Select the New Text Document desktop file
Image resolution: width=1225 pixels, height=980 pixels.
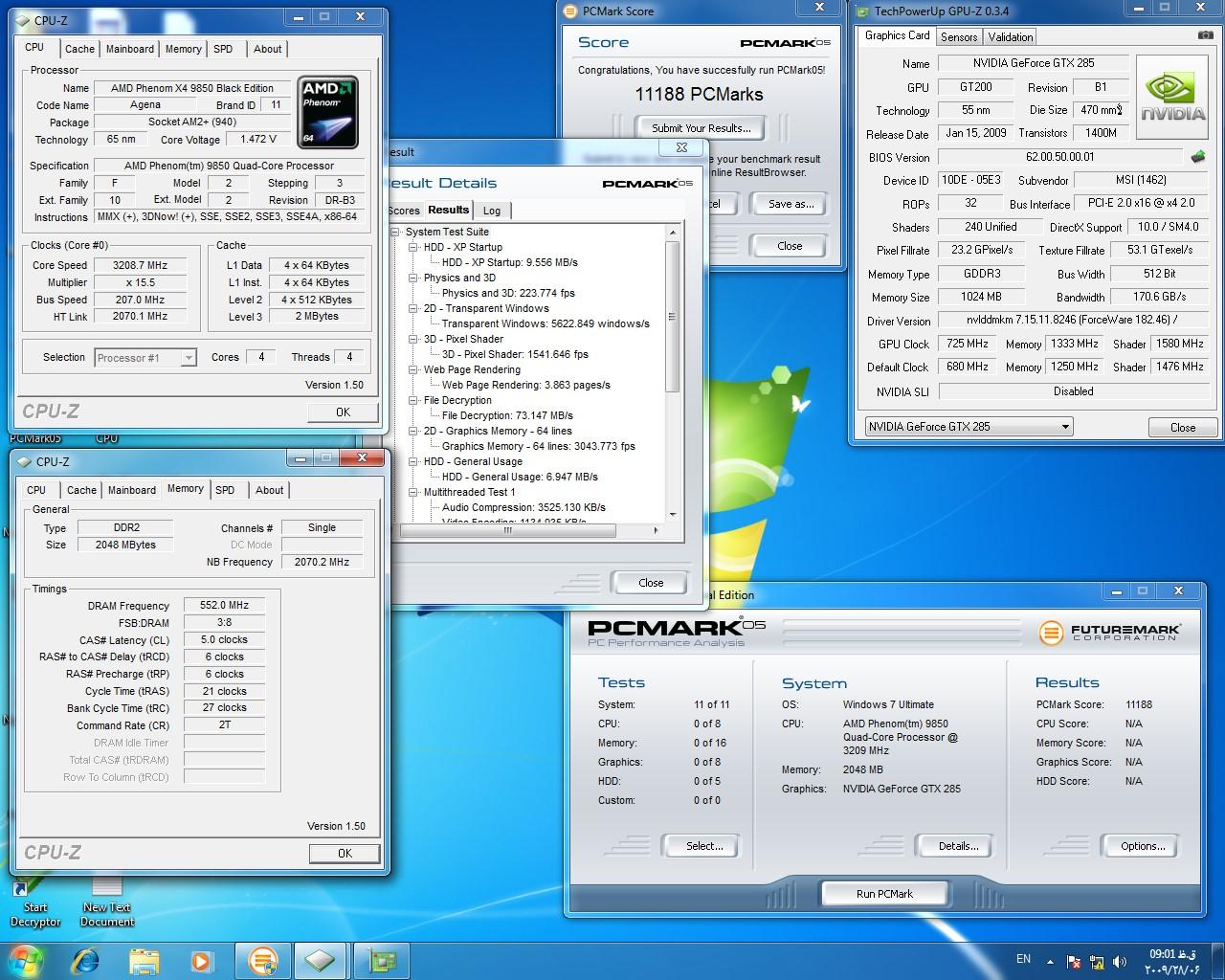pyautogui.click(x=107, y=903)
